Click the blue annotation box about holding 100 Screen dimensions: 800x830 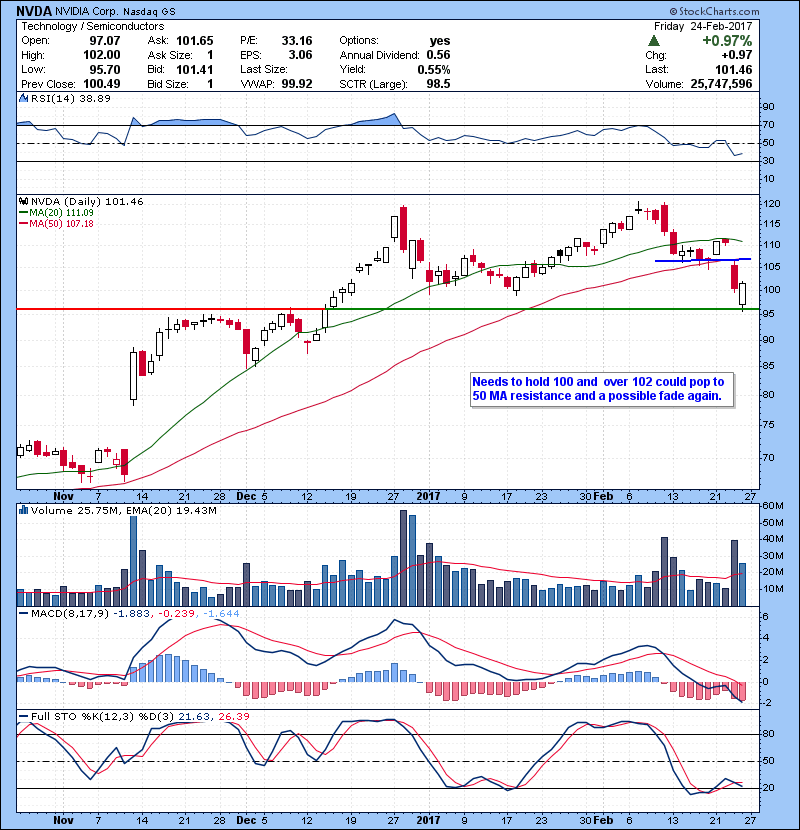pos(602,390)
